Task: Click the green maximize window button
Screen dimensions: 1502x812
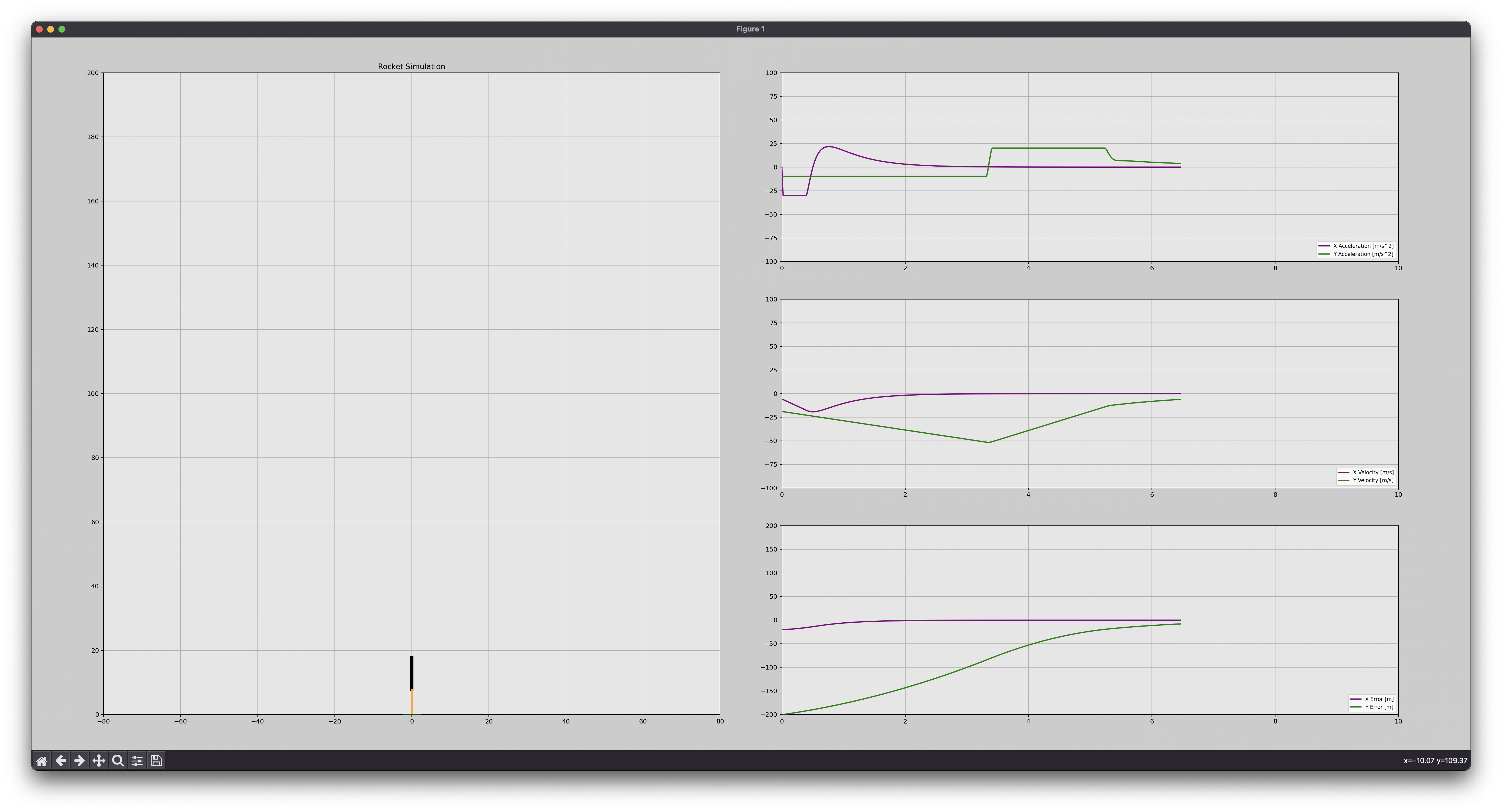Action: point(62,29)
